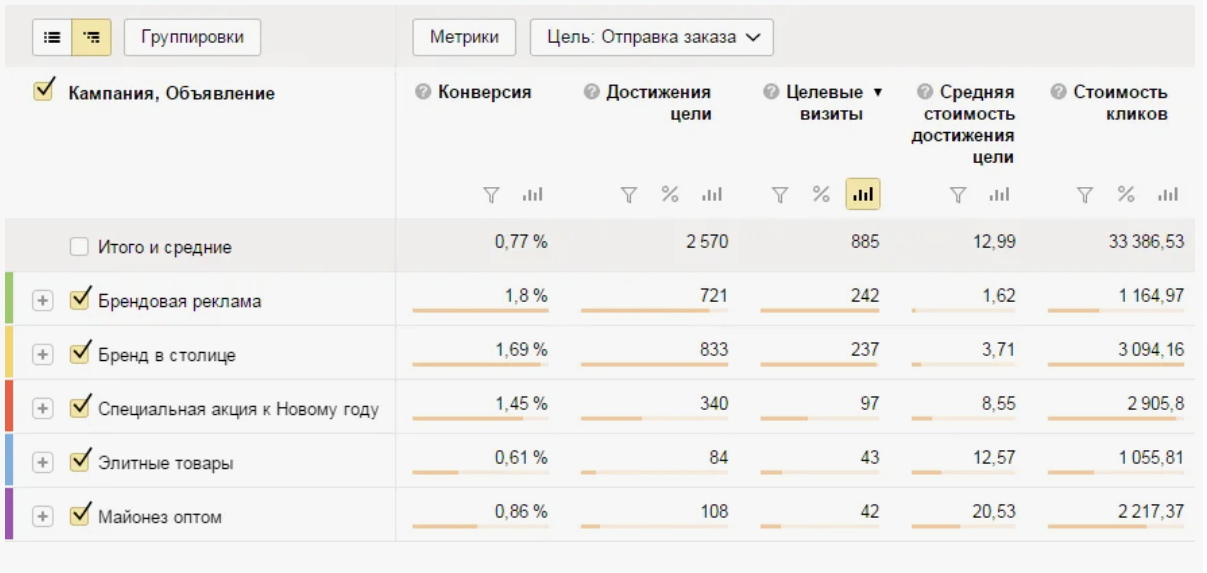
Task: Sort by Достижения цели column header
Action: [658, 103]
